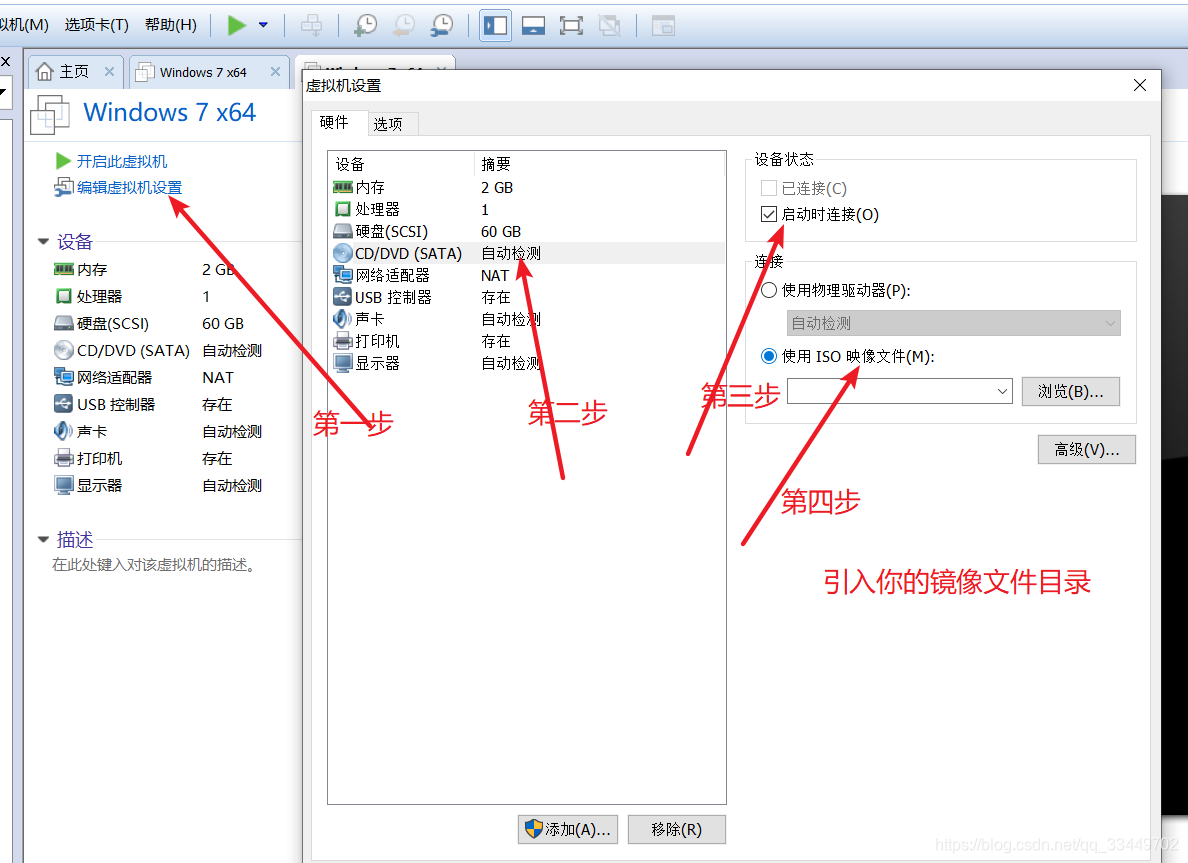The image size is (1188, 863).
Task: Click the thumbnail bar view icon
Action: coord(533,26)
